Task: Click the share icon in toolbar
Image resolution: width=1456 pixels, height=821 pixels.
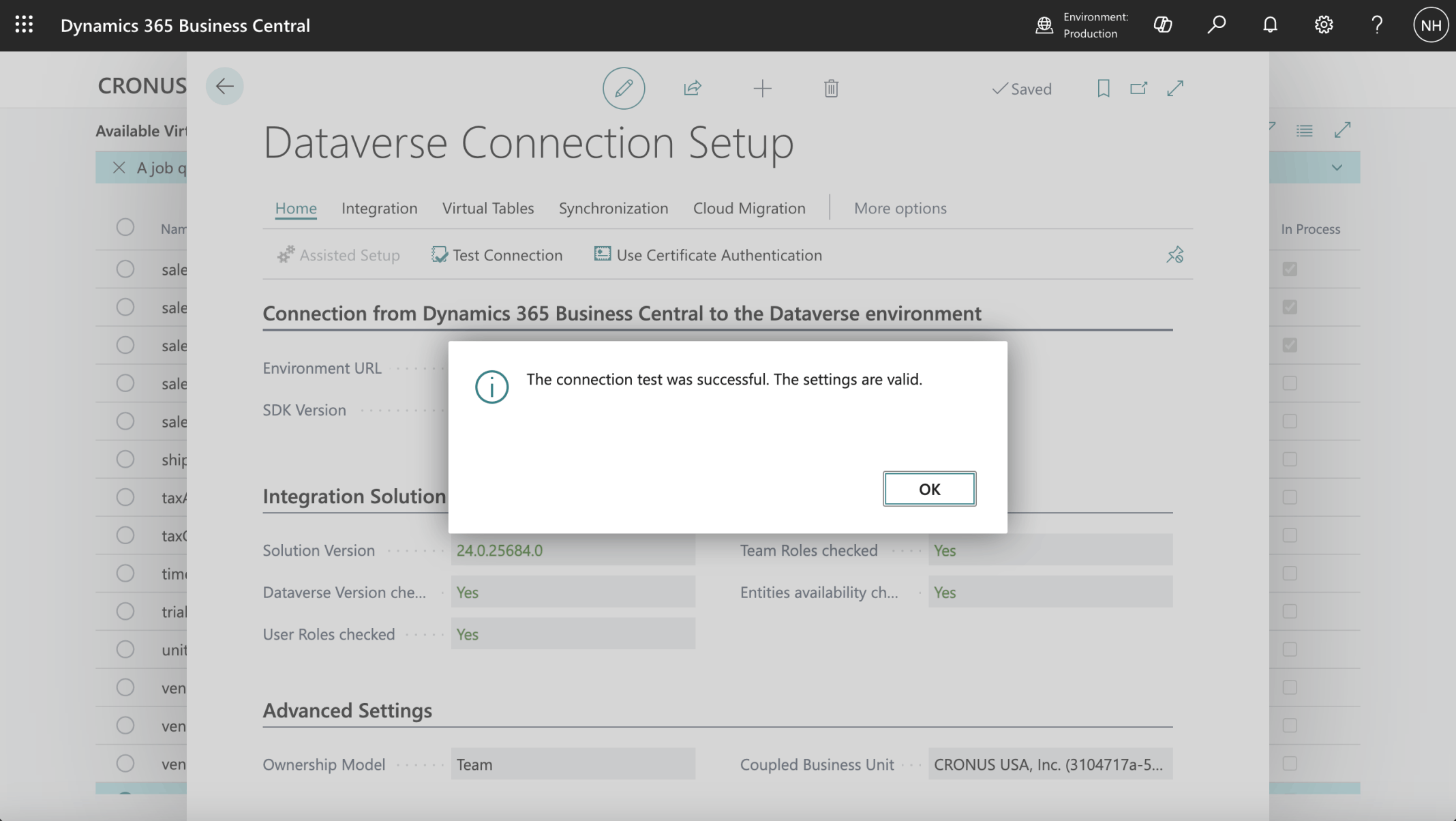Action: [693, 88]
